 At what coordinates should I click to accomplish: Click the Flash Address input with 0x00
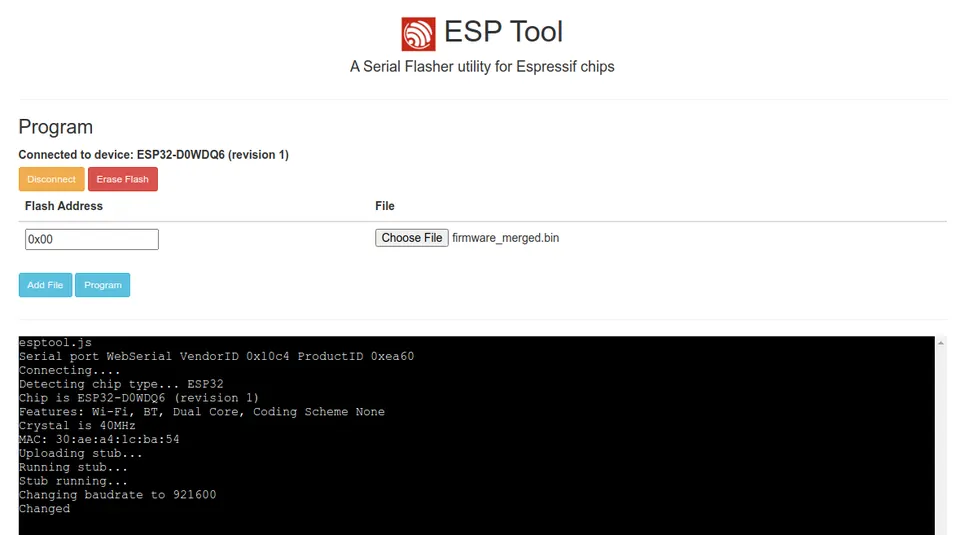pyautogui.click(x=92, y=239)
